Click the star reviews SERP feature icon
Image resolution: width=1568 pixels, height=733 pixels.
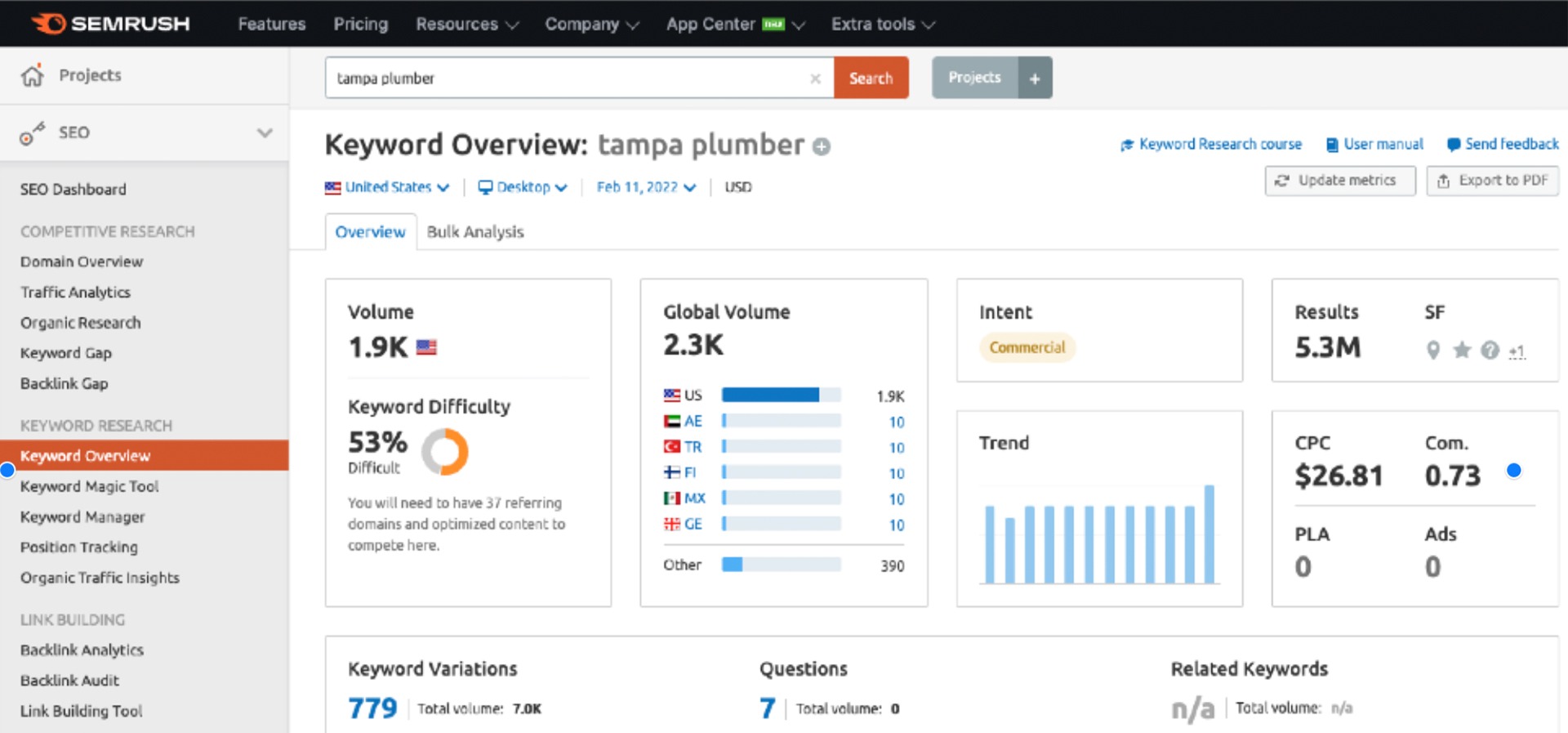pos(1462,351)
